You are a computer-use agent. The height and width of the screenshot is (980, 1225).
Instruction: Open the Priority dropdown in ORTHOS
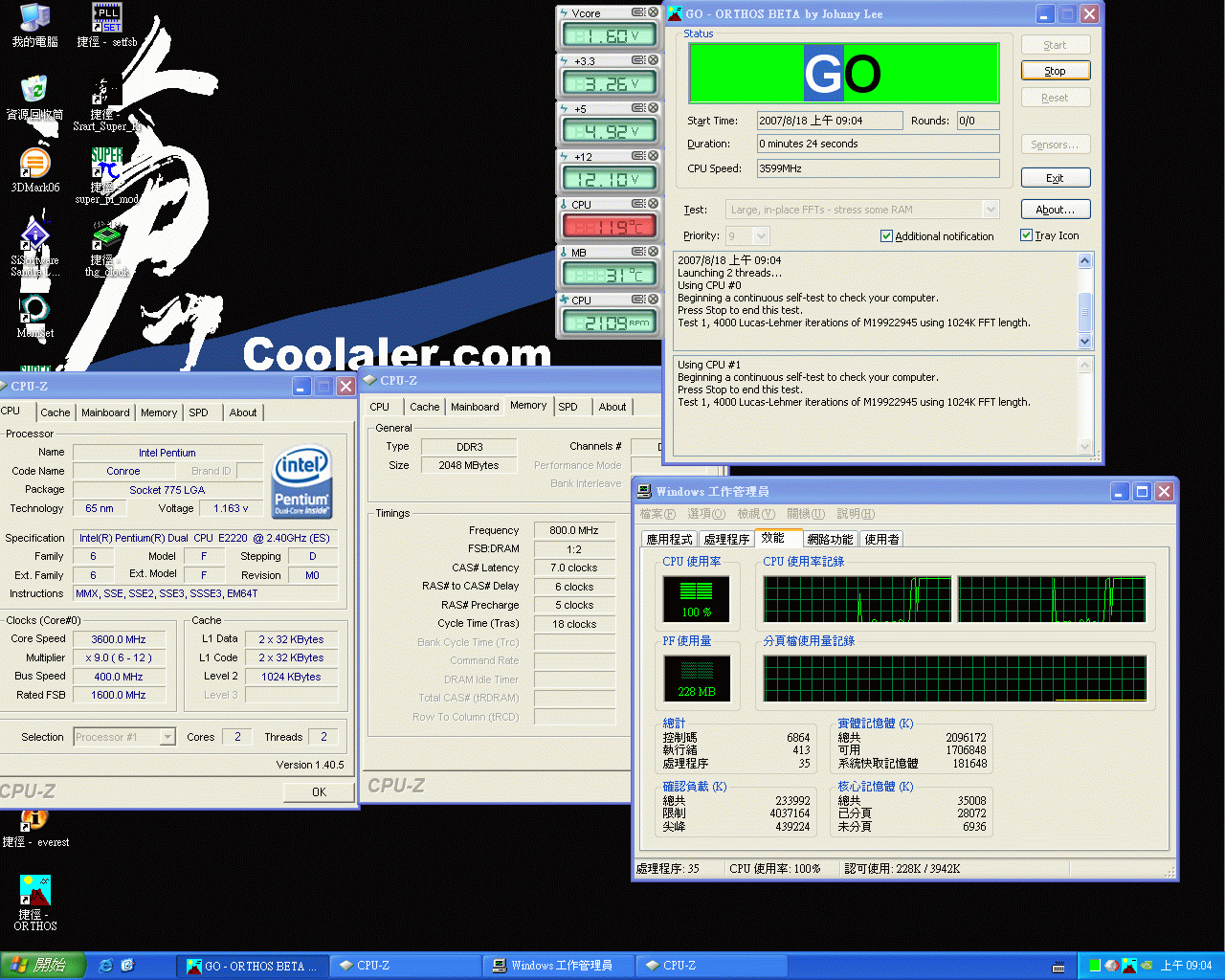[x=761, y=236]
